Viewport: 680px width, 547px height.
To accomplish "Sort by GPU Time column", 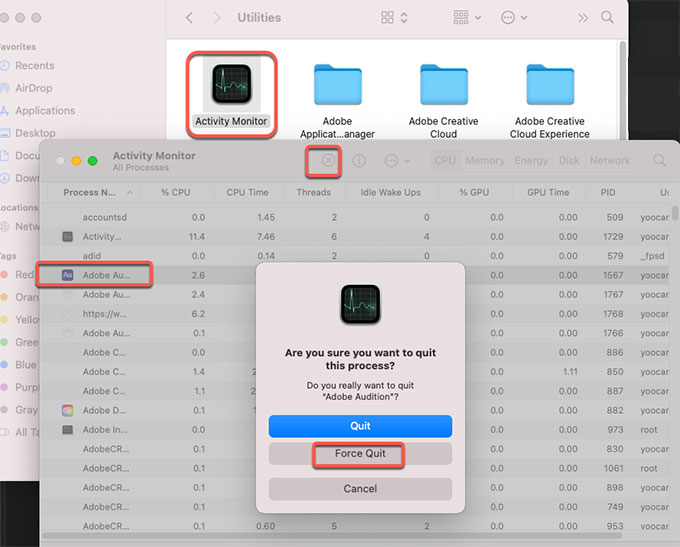I will (548, 192).
